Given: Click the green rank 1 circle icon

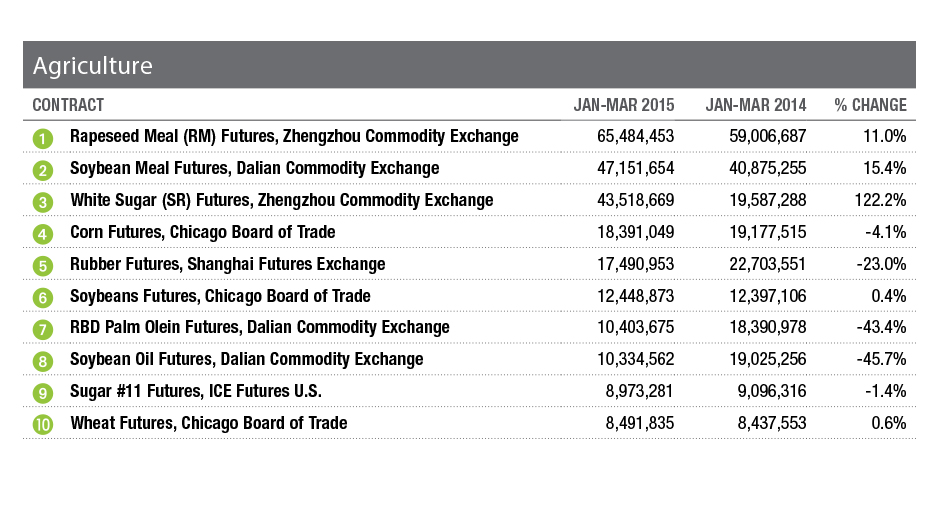Looking at the screenshot, I should [x=42, y=137].
